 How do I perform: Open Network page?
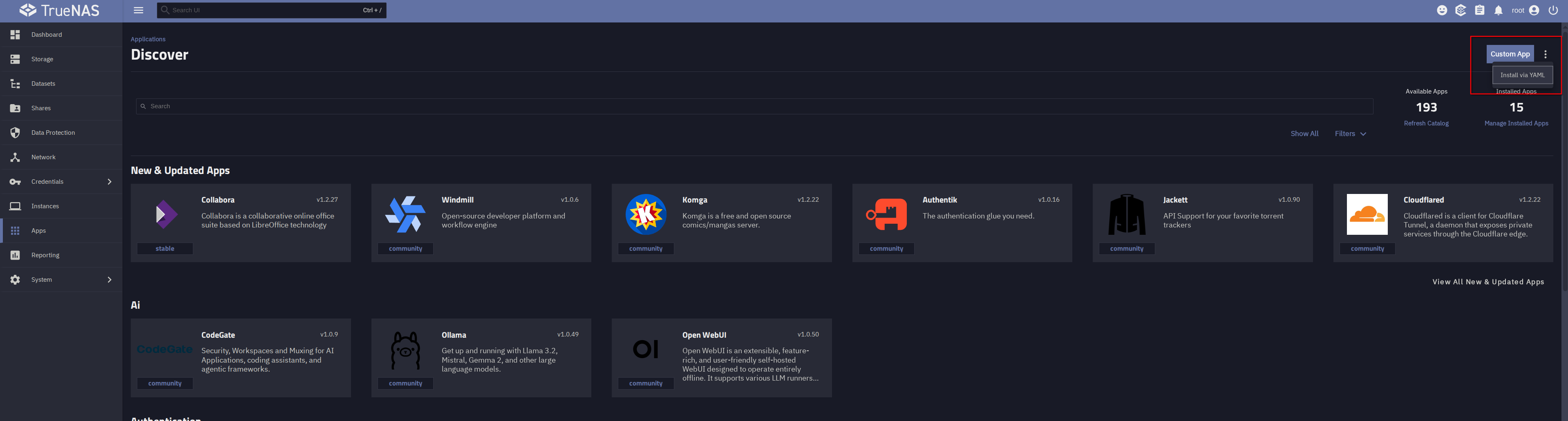click(61, 157)
